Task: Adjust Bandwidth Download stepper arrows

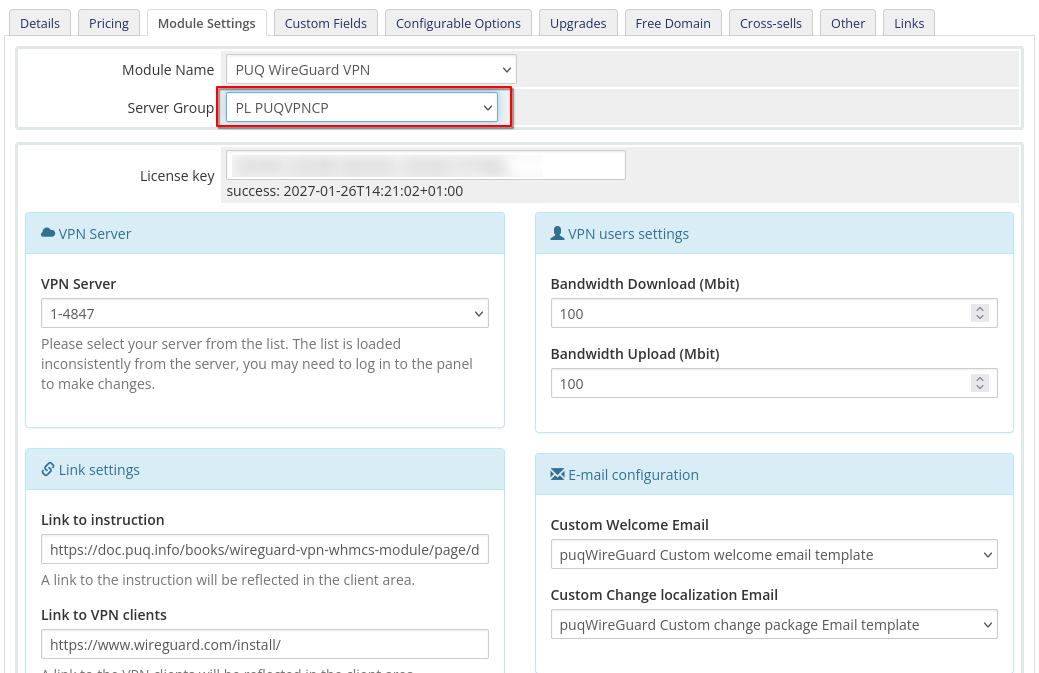Action: pyautogui.click(x=979, y=313)
